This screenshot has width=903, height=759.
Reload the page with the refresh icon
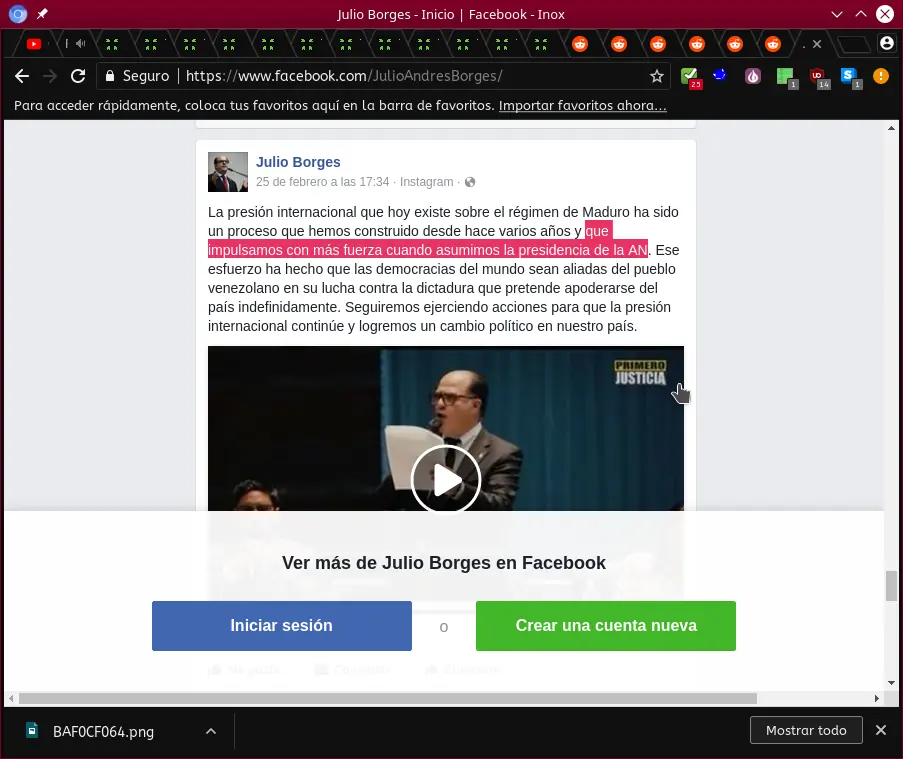(x=79, y=75)
